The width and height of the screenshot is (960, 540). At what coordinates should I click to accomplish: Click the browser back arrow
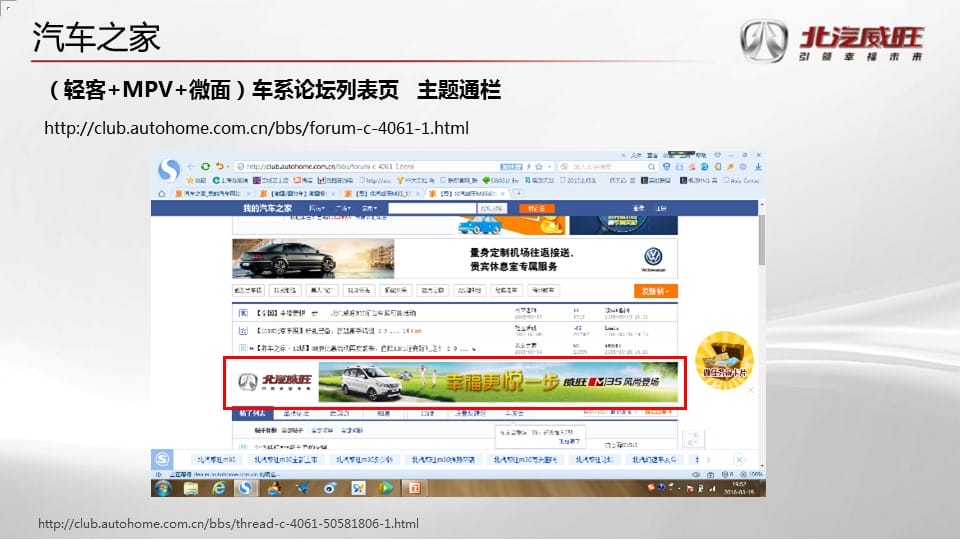(192, 166)
